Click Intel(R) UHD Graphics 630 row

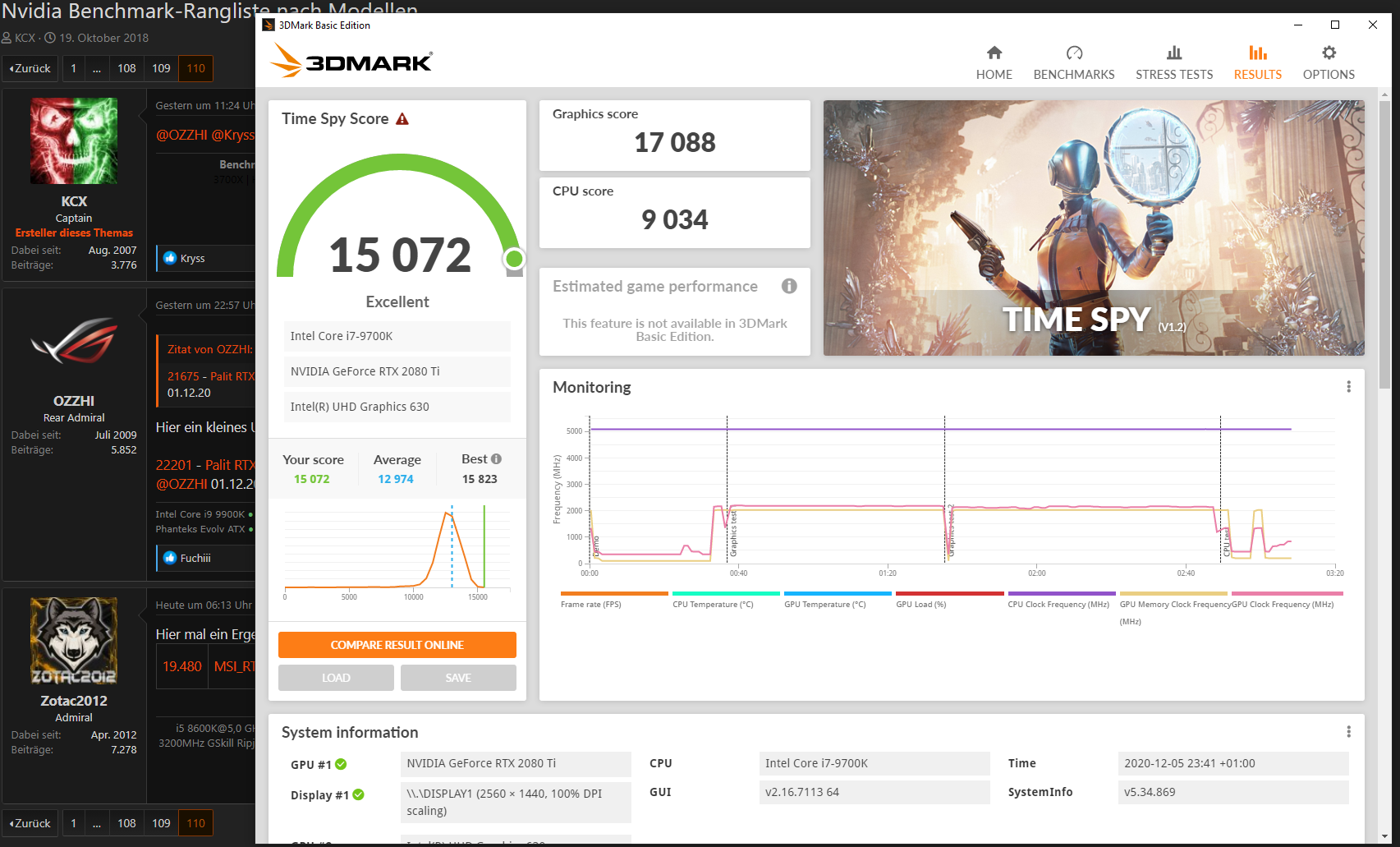pos(397,407)
